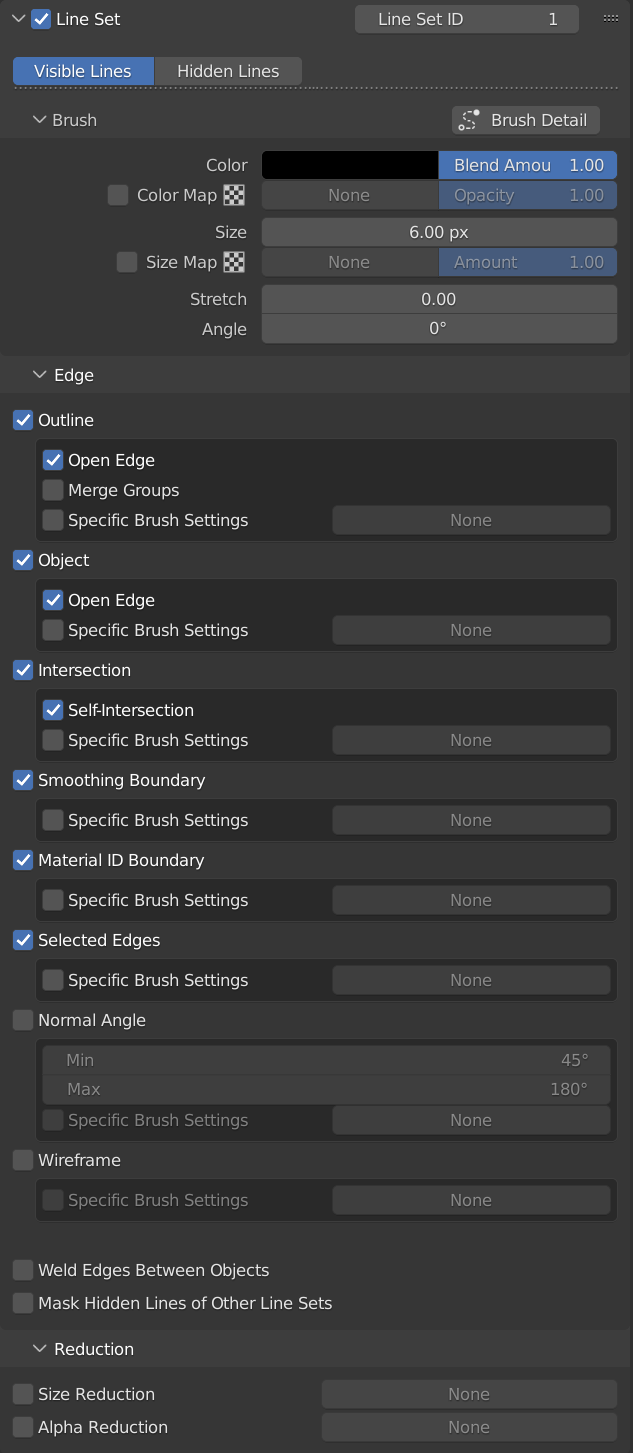Click the Brush Detail curve icon
Image resolution: width=633 pixels, height=1453 pixels.
coord(468,120)
